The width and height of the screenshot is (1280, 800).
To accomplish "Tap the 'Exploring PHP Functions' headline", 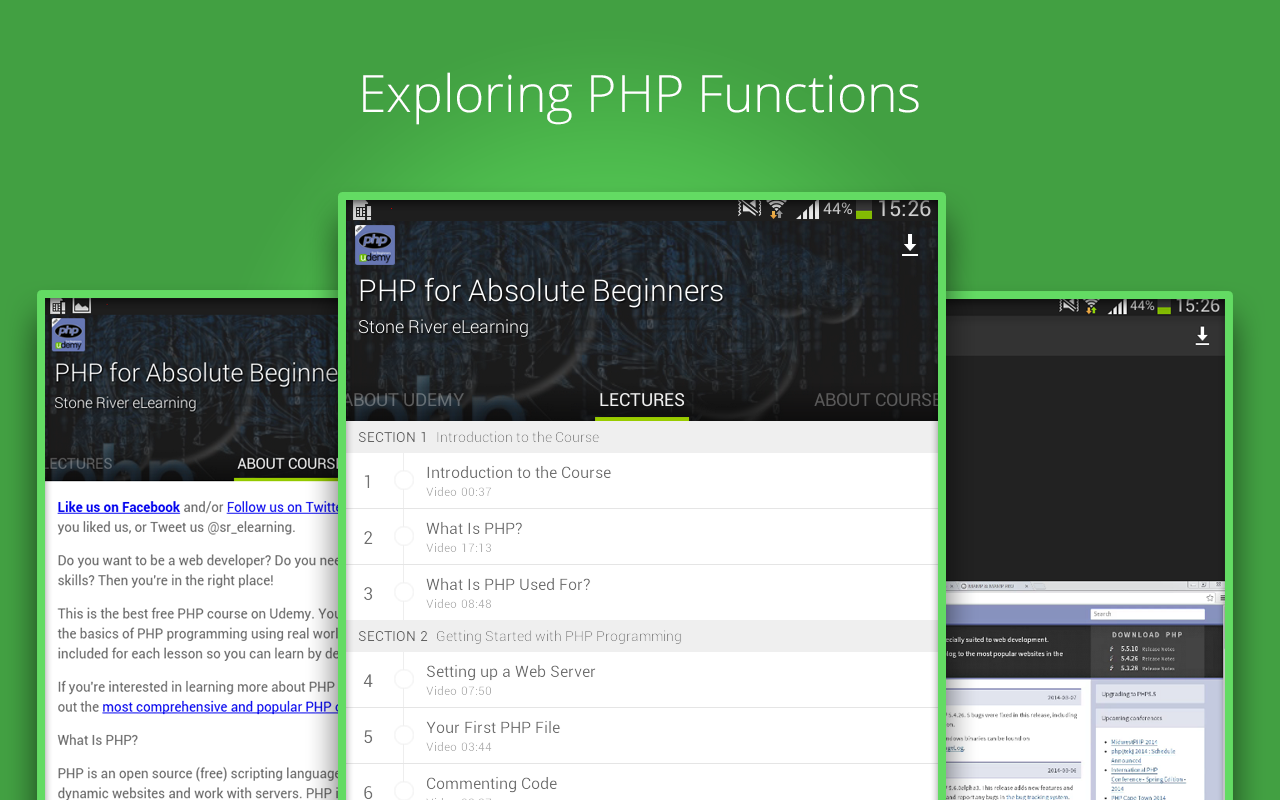I will click(x=640, y=95).
